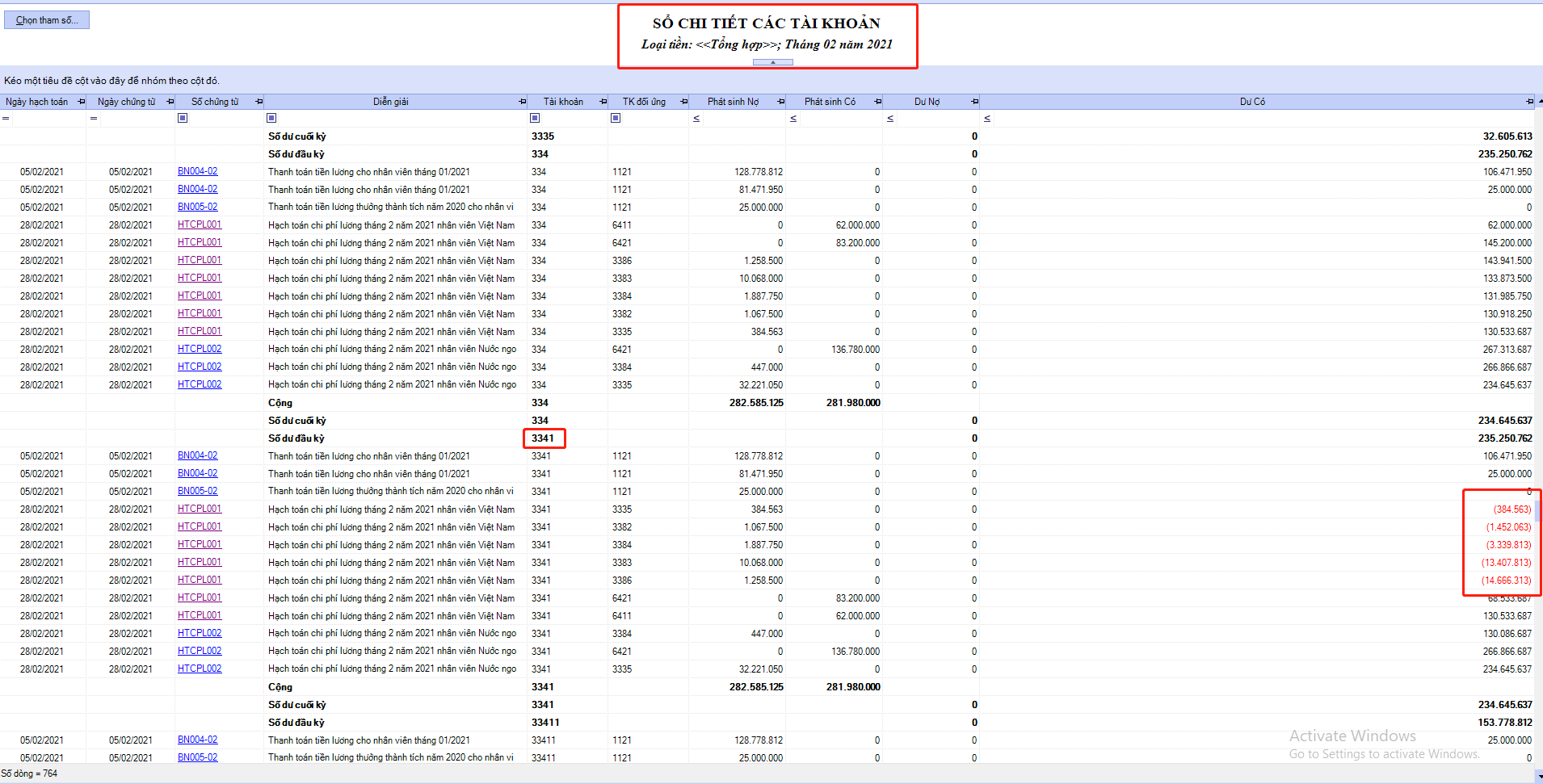Change filter operator for Phát sinh Nợ
Image resolution: width=1543 pixels, height=784 pixels.
click(x=696, y=119)
